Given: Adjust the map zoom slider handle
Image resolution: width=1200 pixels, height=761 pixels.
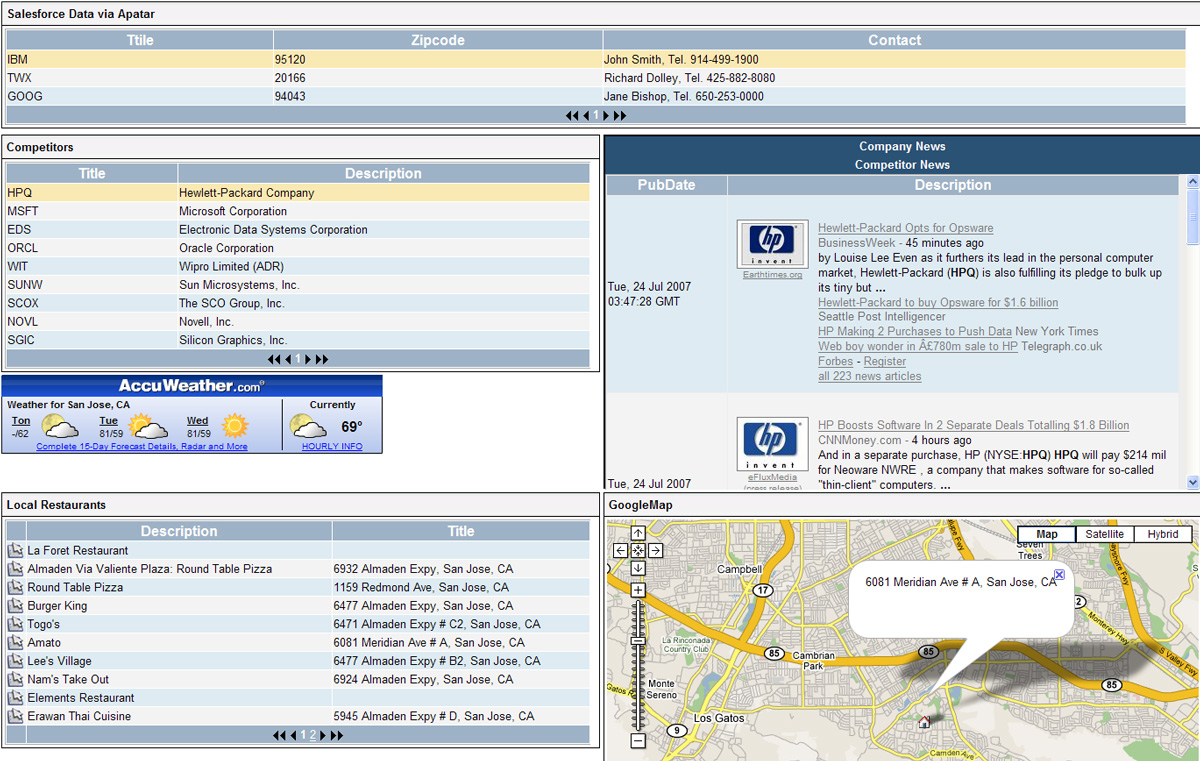Looking at the screenshot, I should 638,640.
